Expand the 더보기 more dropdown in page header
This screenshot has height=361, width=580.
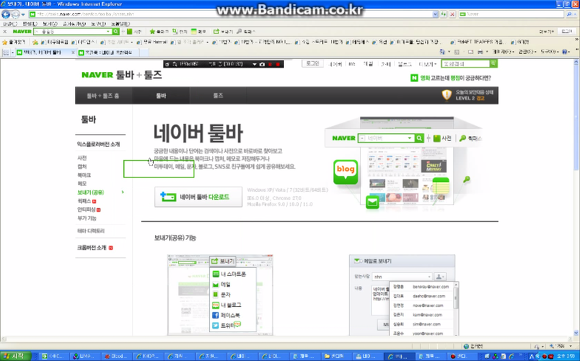pos(427,64)
